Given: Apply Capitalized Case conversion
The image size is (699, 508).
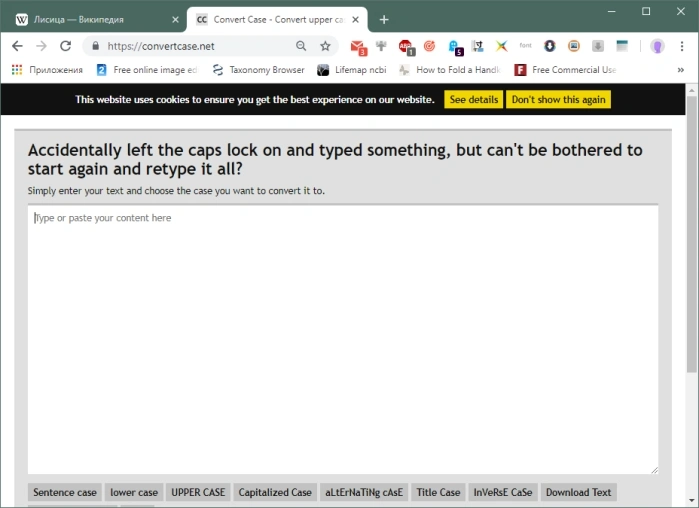Looking at the screenshot, I should click(x=275, y=492).
